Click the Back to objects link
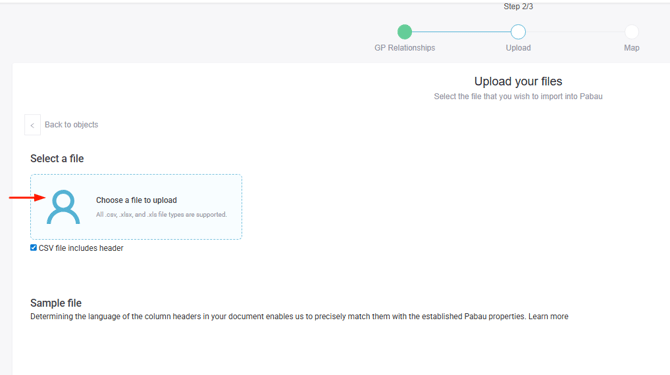Image resolution: width=670 pixels, height=375 pixels. tap(71, 125)
